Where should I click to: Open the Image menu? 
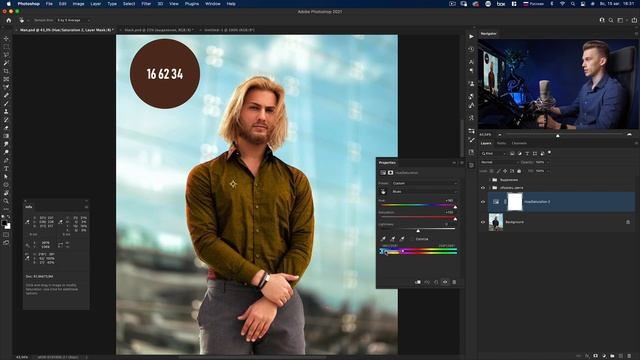(x=78, y=4)
